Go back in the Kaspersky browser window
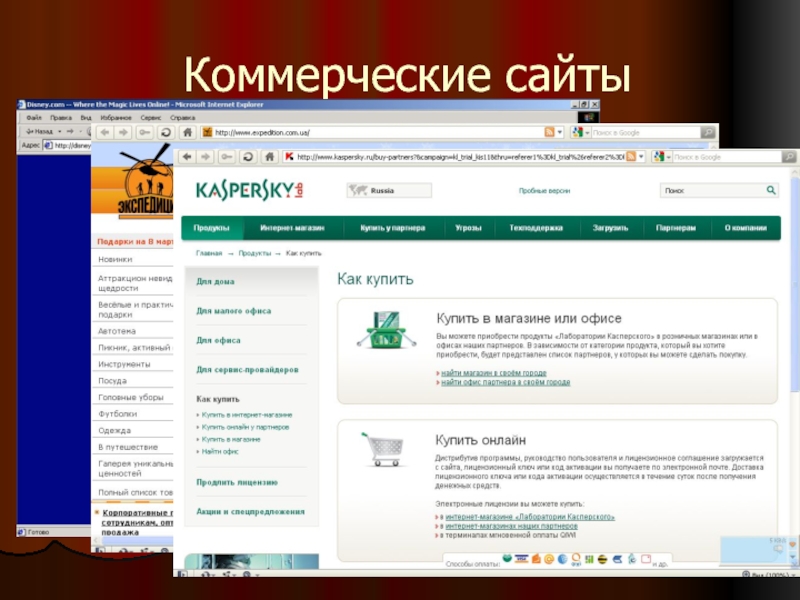The height and width of the screenshot is (600, 800). 187,157
